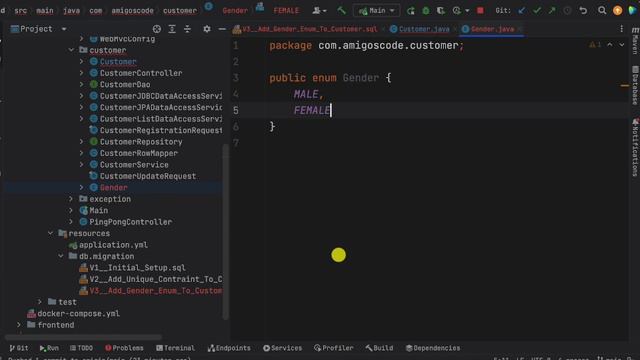Click Collapse All icon in Project panel
This screenshot has width=640, height=360.
[187, 29]
